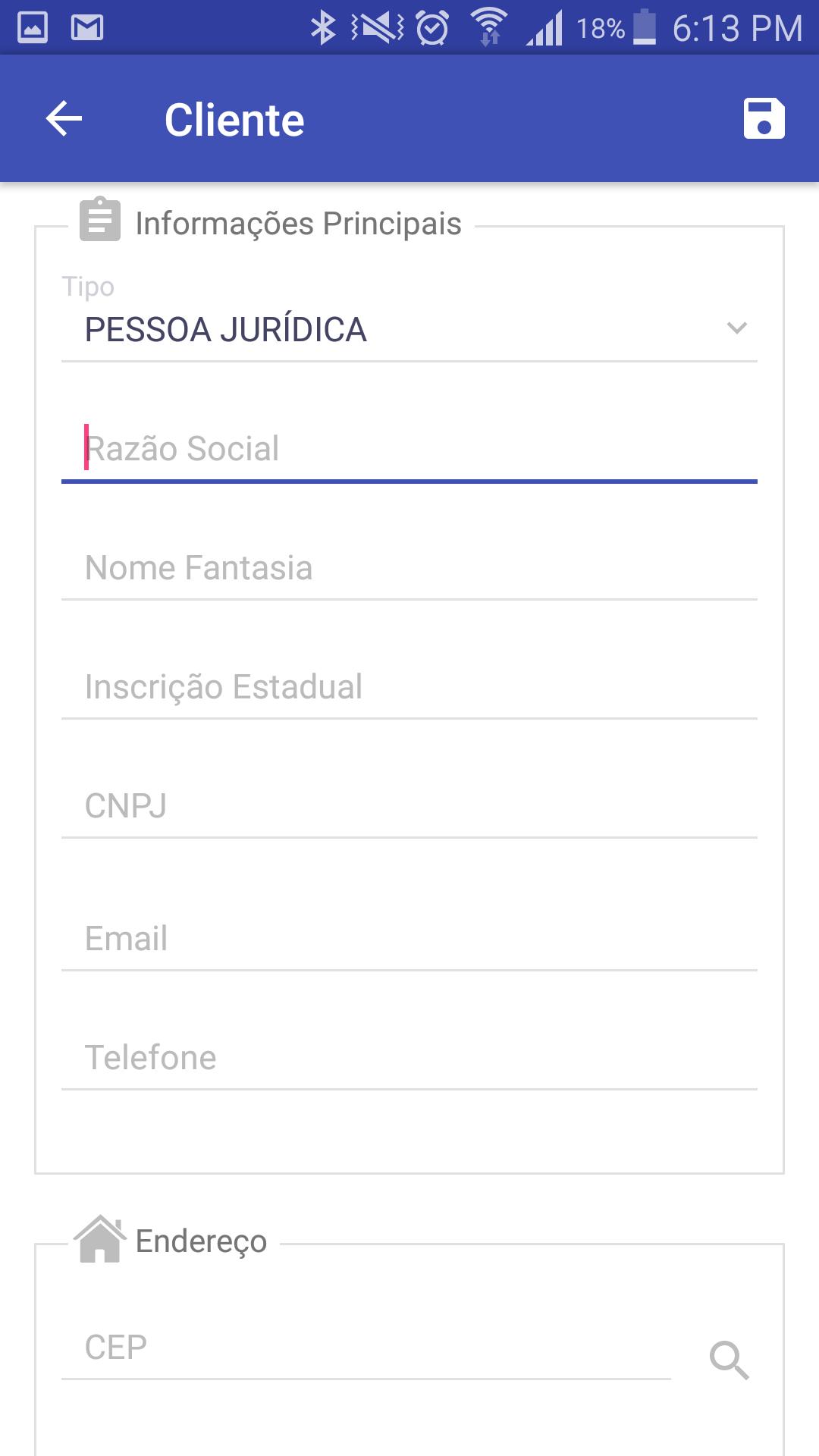Screen dimensions: 819x1456
Task: Tap the CNPJ input field
Action: click(409, 806)
